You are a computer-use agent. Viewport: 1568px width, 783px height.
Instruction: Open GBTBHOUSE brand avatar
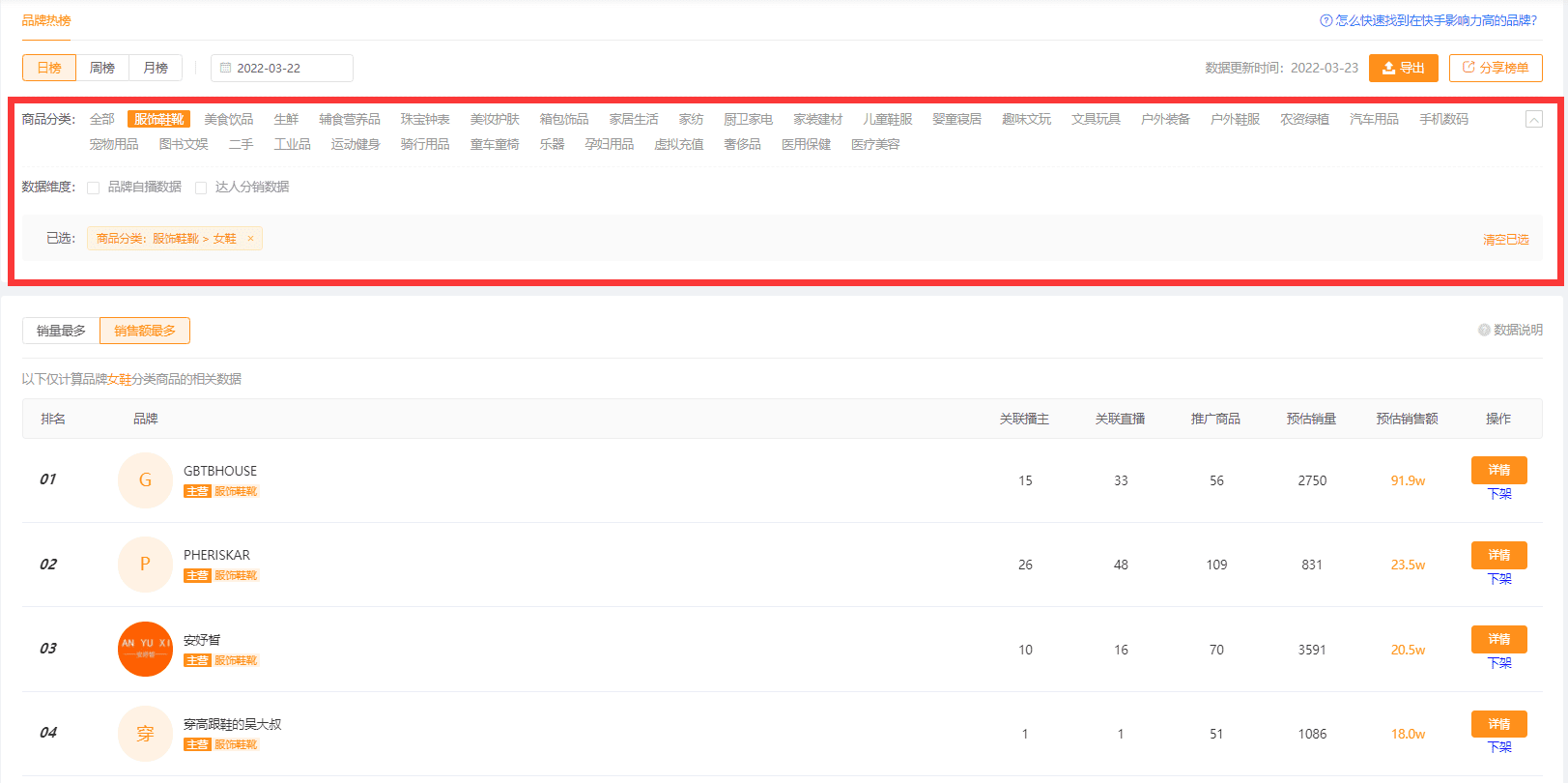pyautogui.click(x=145, y=479)
